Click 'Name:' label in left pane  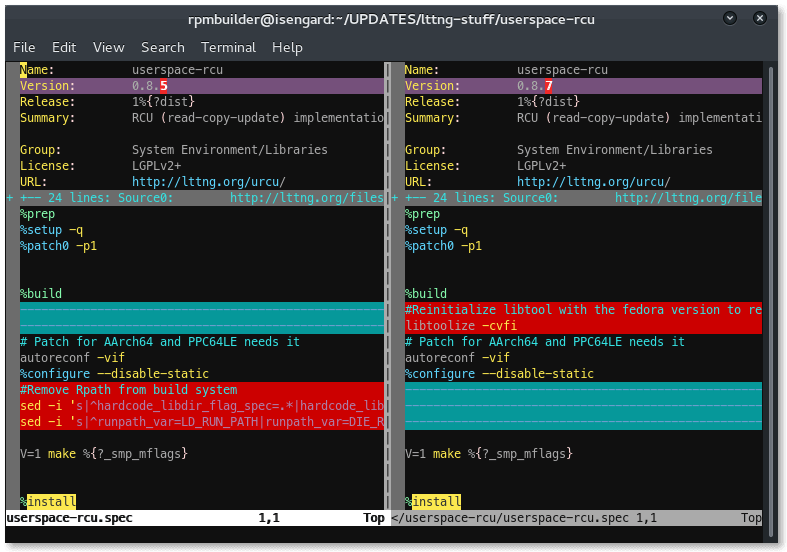37,70
